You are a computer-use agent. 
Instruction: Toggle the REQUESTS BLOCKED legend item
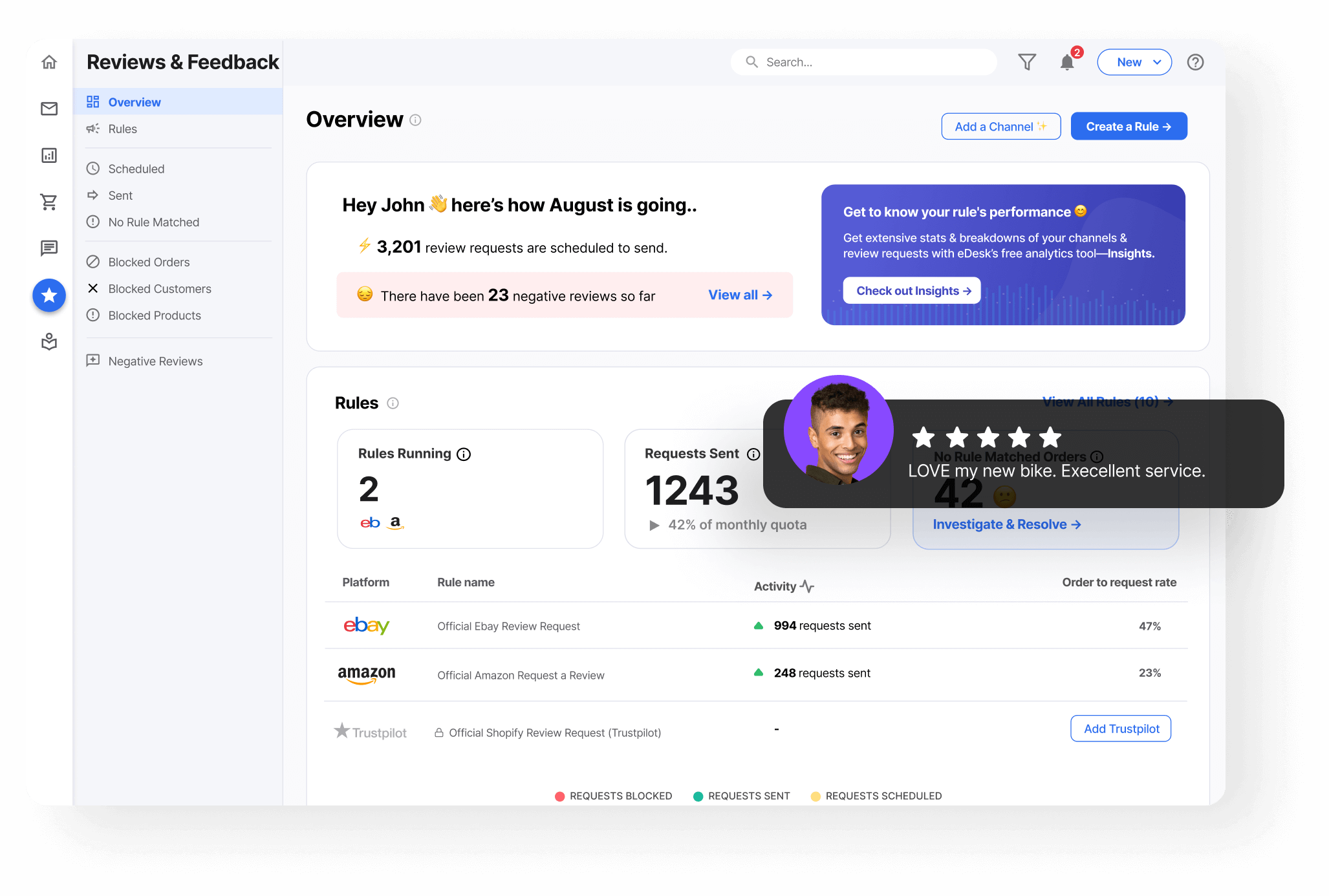[613, 796]
